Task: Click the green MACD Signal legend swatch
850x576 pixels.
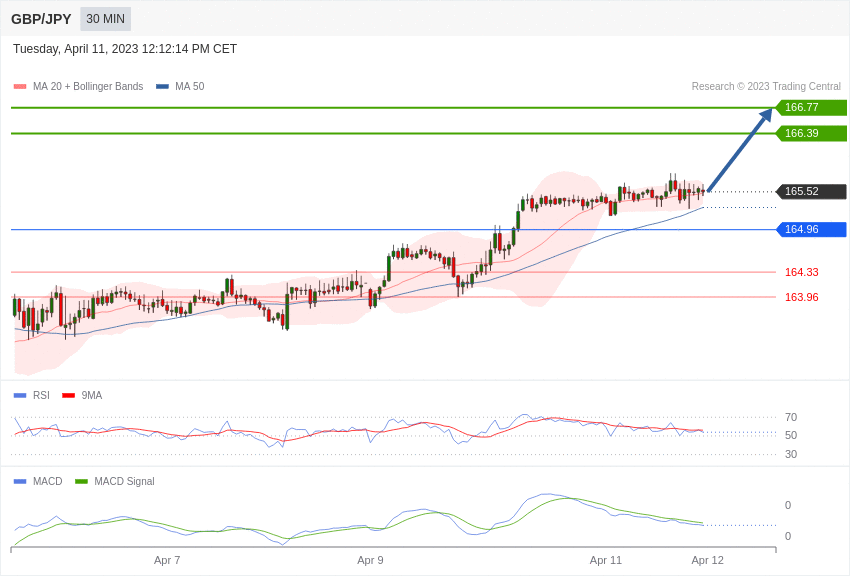Action: (81, 481)
